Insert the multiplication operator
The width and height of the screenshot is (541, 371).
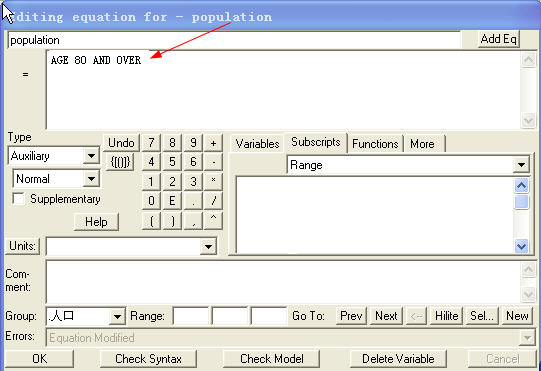click(213, 182)
